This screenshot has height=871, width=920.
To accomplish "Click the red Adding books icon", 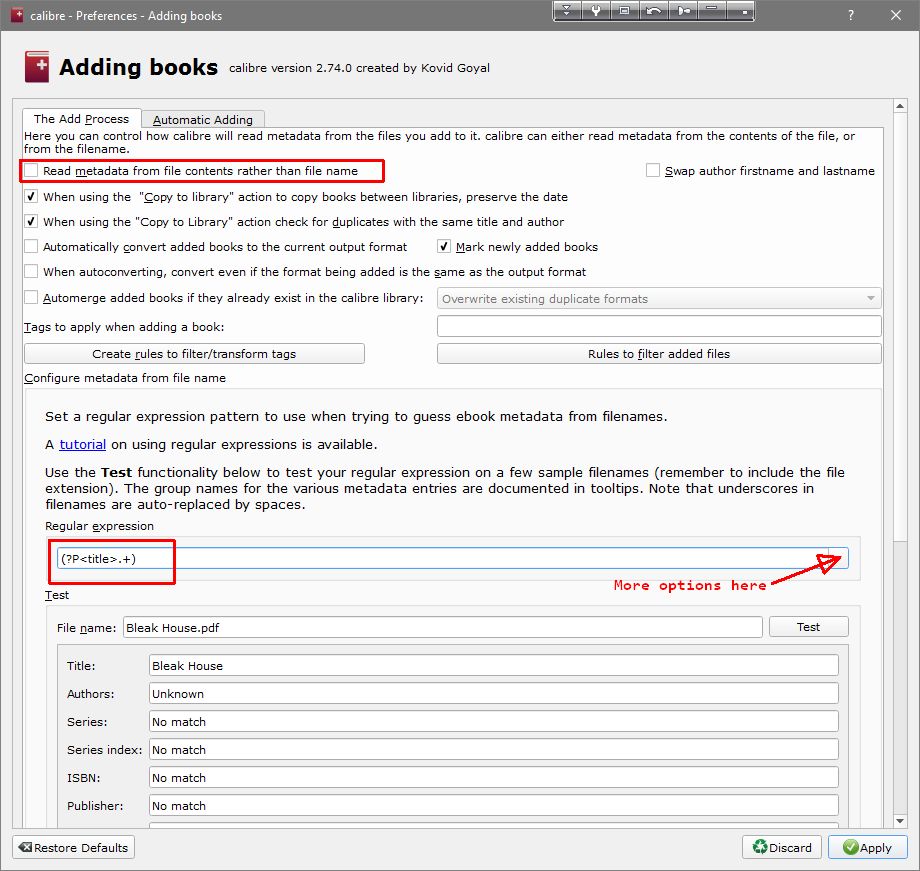I will click(36, 67).
